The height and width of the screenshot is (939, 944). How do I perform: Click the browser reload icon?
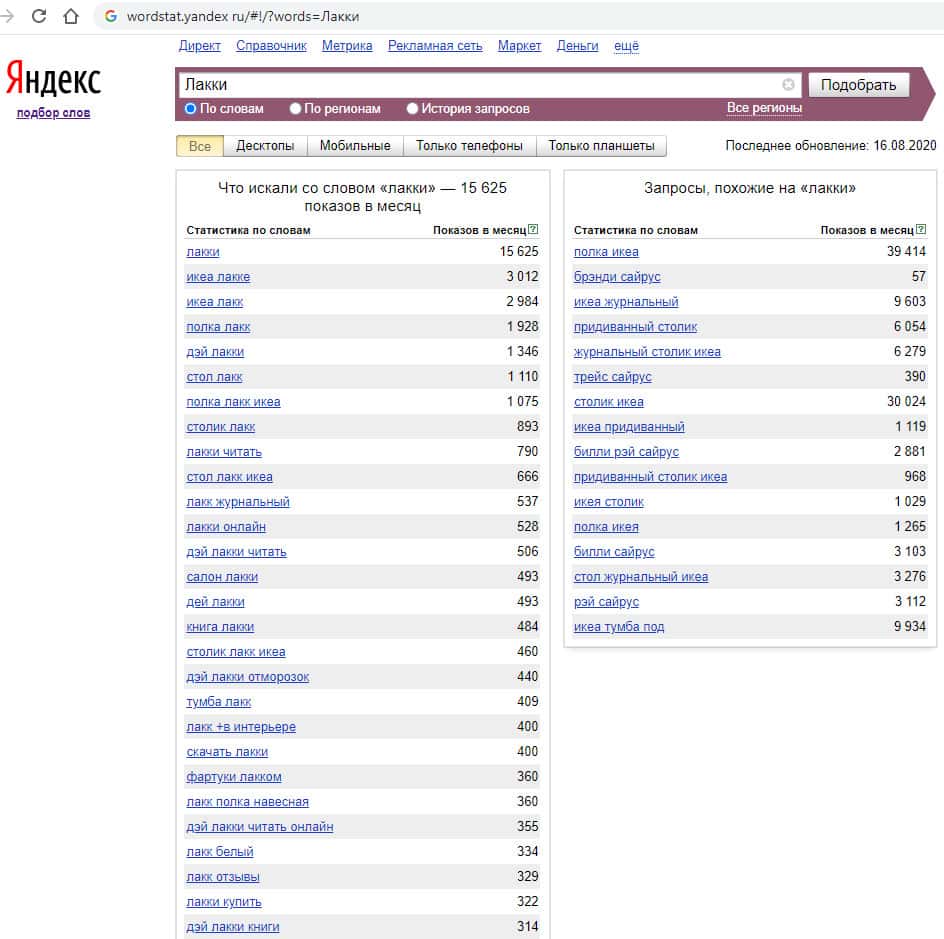pyautogui.click(x=39, y=16)
